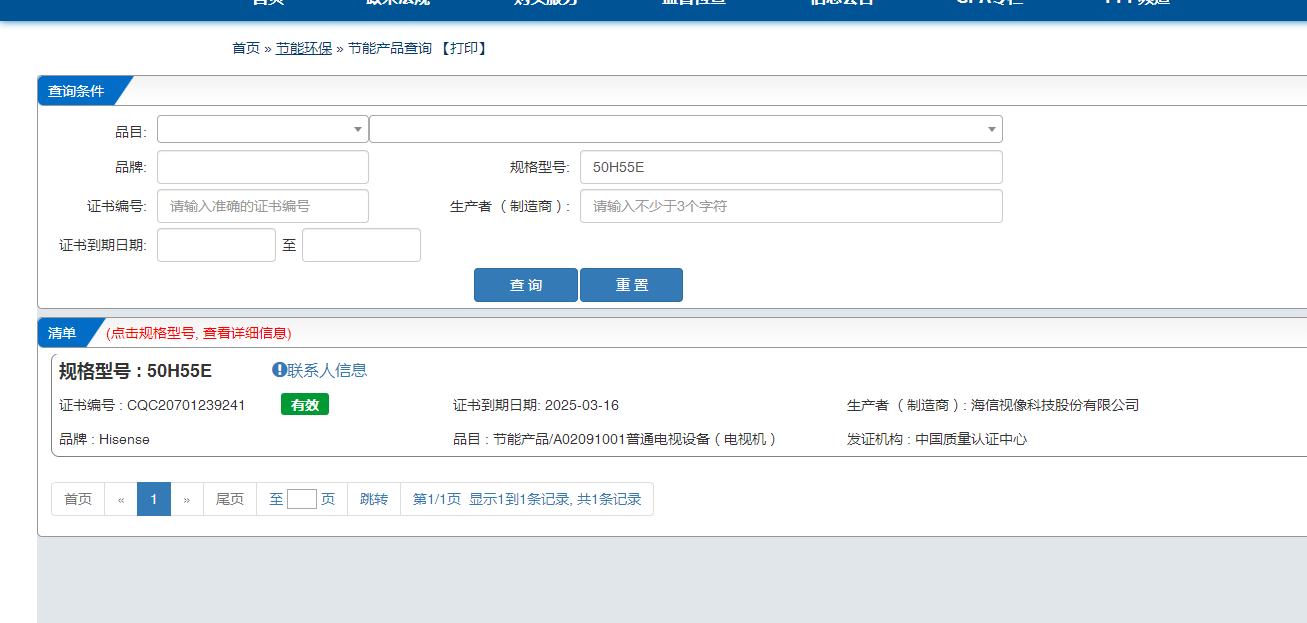Select the 证书到期日期 end date field

(x=361, y=245)
